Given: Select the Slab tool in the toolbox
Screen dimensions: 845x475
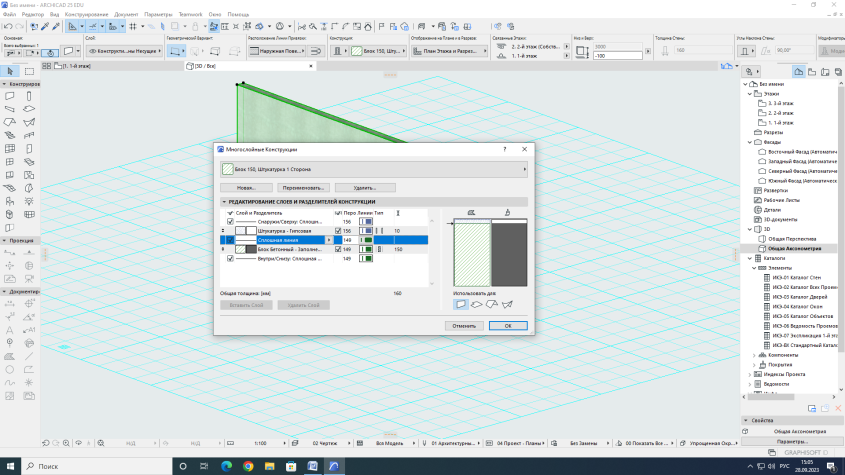Looking at the screenshot, I should [29, 109].
